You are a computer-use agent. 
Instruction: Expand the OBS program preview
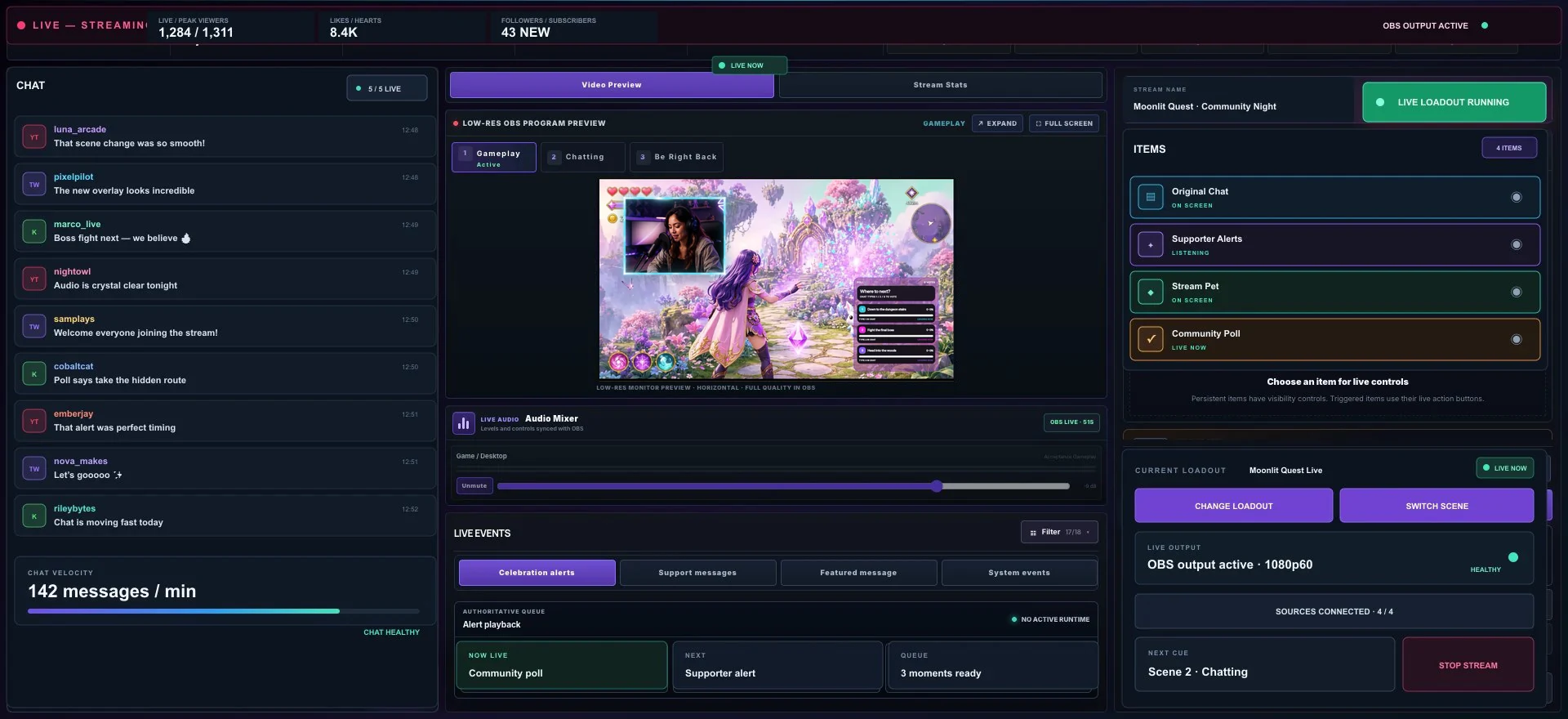(997, 123)
